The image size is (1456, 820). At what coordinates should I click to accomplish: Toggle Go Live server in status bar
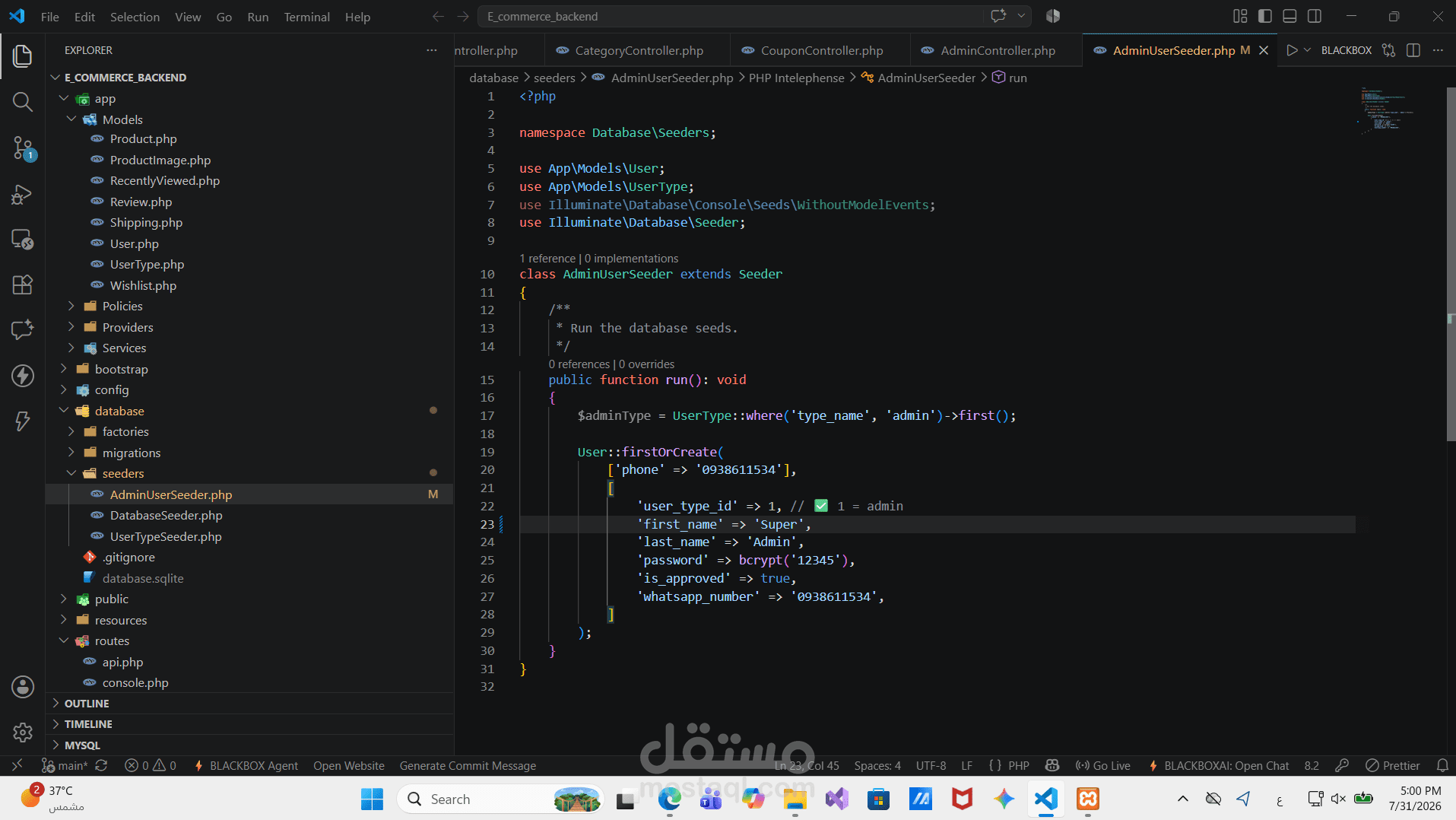tap(1102, 765)
